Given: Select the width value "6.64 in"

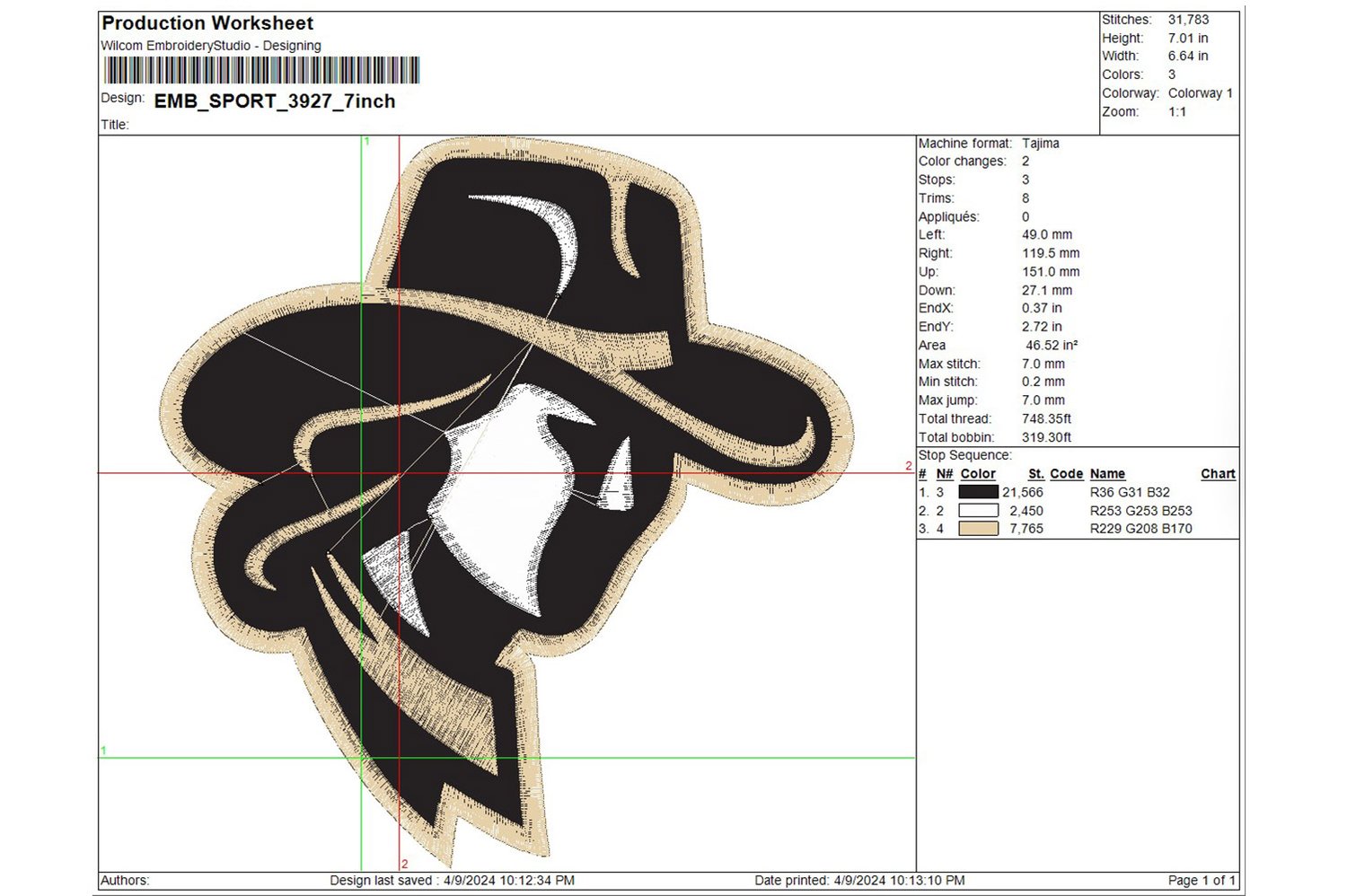Looking at the screenshot, I should click(1188, 56).
